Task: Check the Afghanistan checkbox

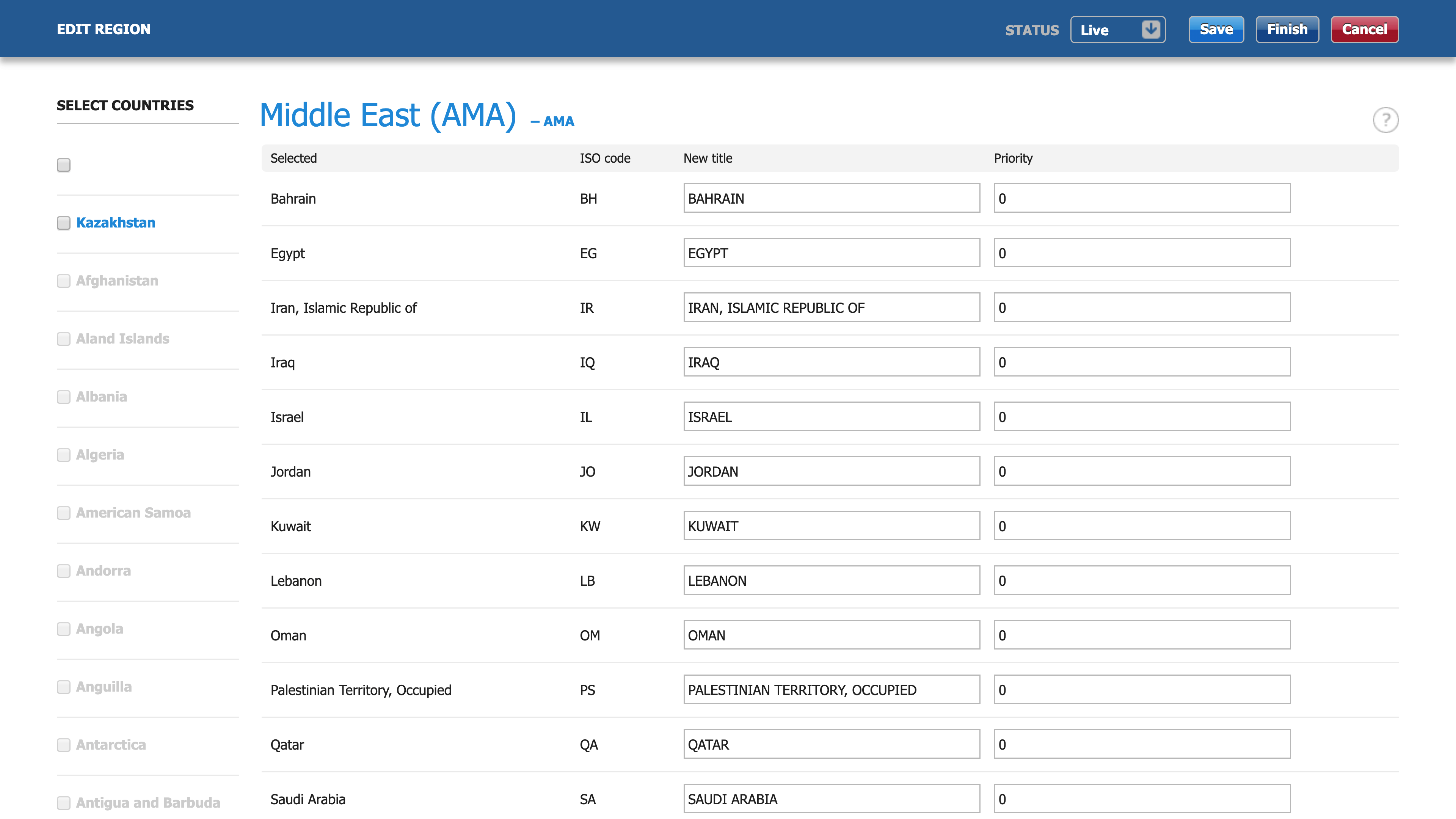Action: pyautogui.click(x=63, y=281)
